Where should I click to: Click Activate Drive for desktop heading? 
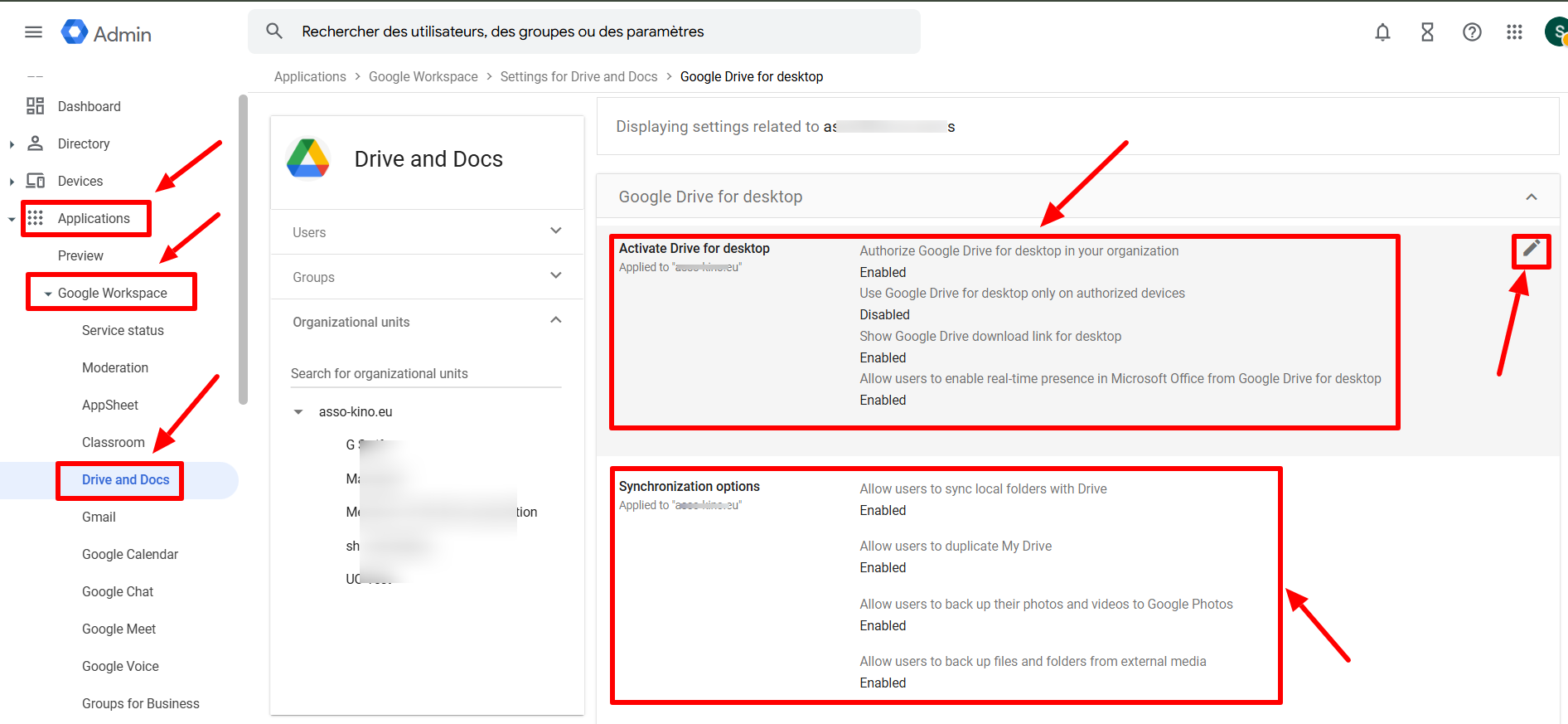point(694,248)
